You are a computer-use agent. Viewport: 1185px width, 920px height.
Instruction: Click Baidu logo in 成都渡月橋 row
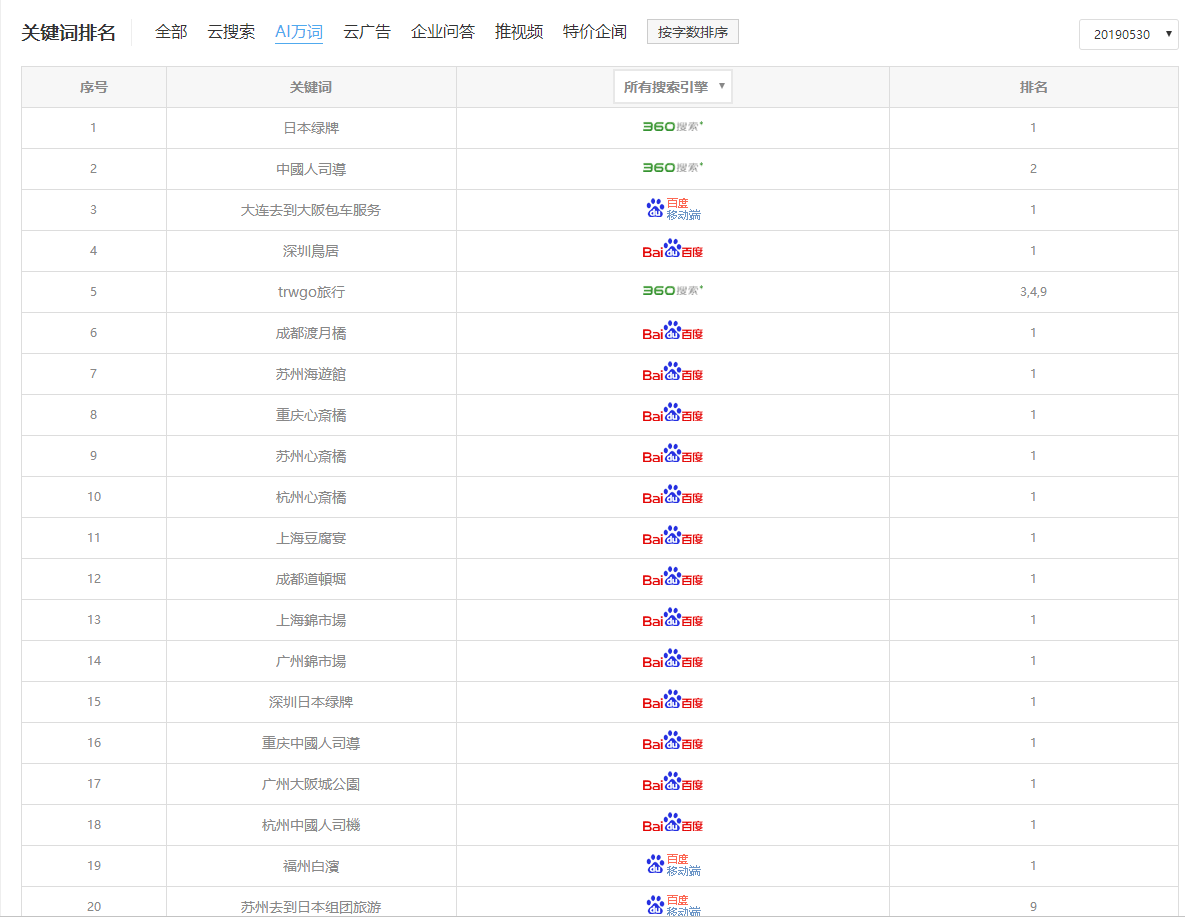point(673,332)
